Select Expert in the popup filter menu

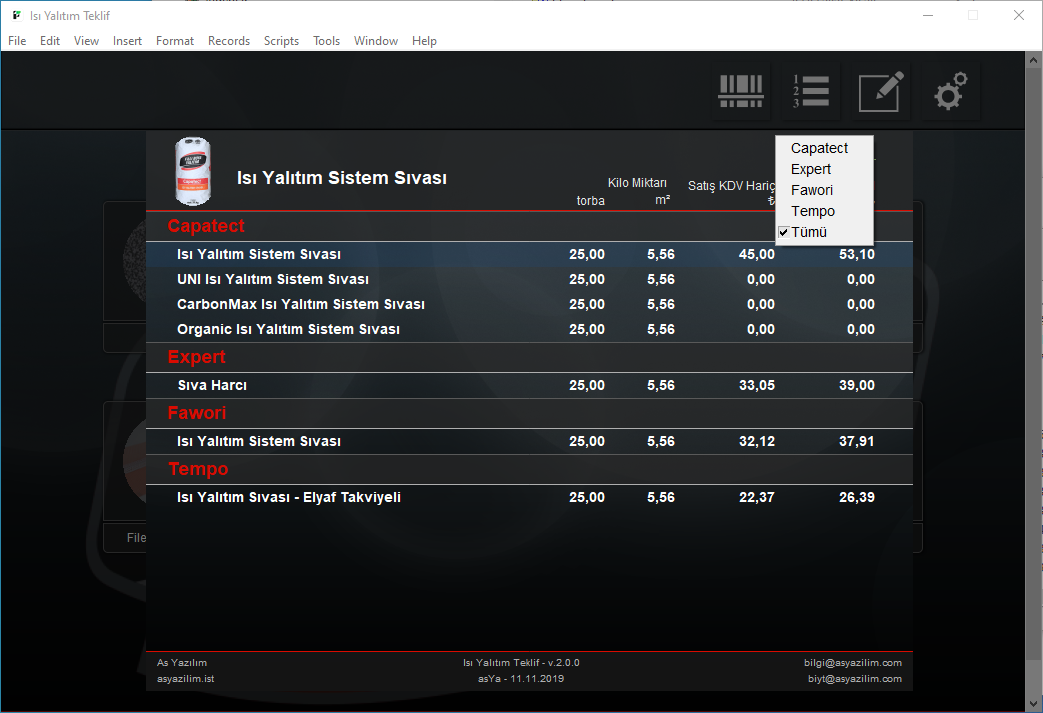810,169
